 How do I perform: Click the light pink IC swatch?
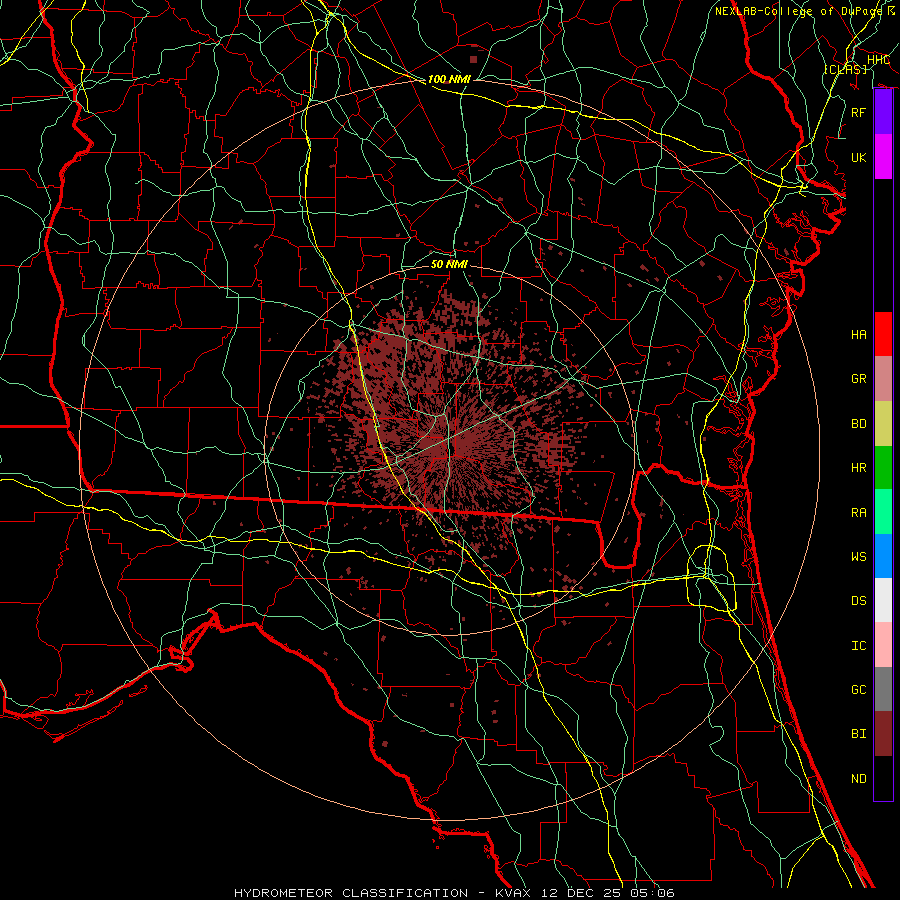click(x=883, y=645)
